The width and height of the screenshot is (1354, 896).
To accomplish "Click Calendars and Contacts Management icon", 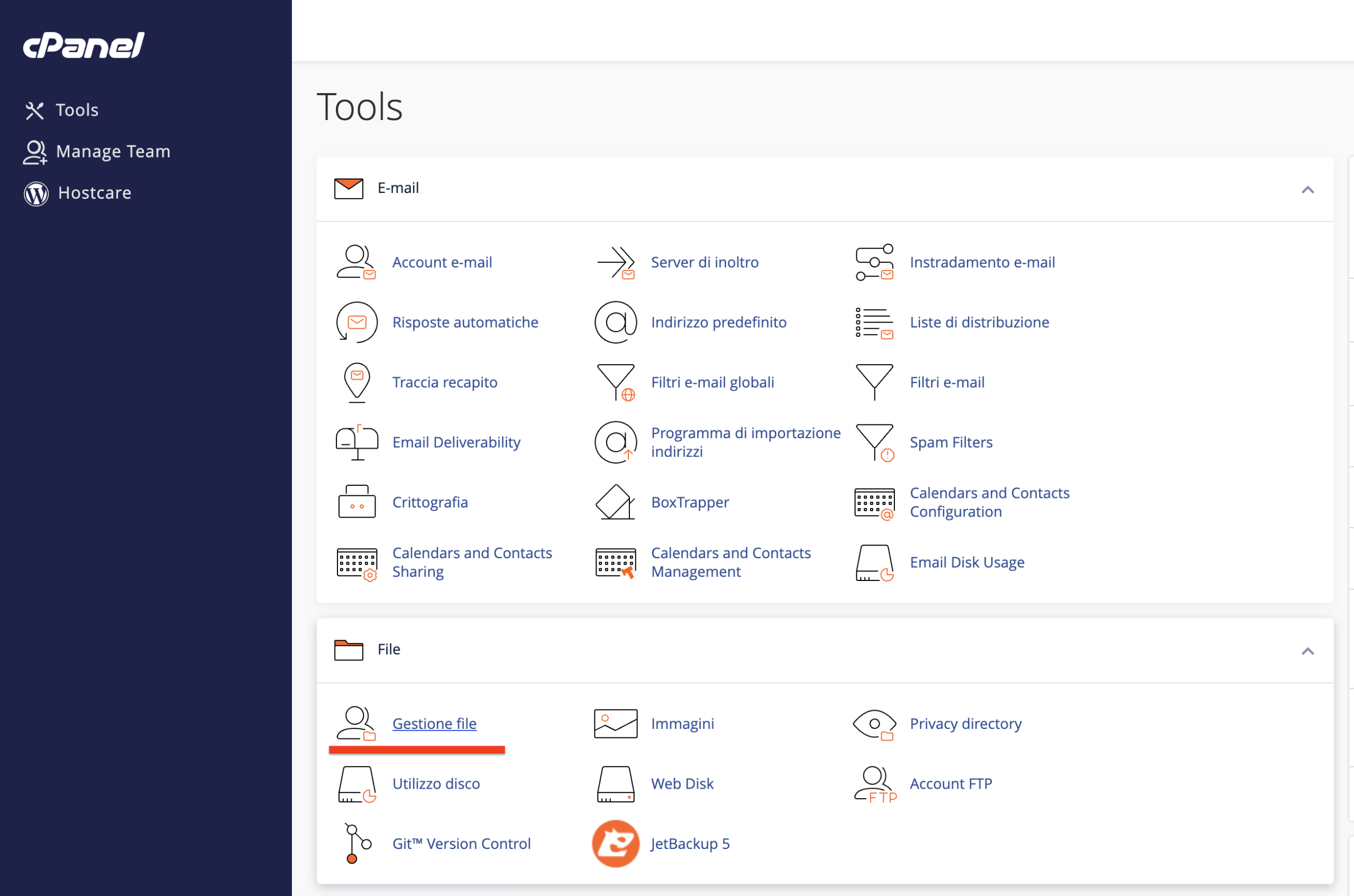I will (616, 564).
